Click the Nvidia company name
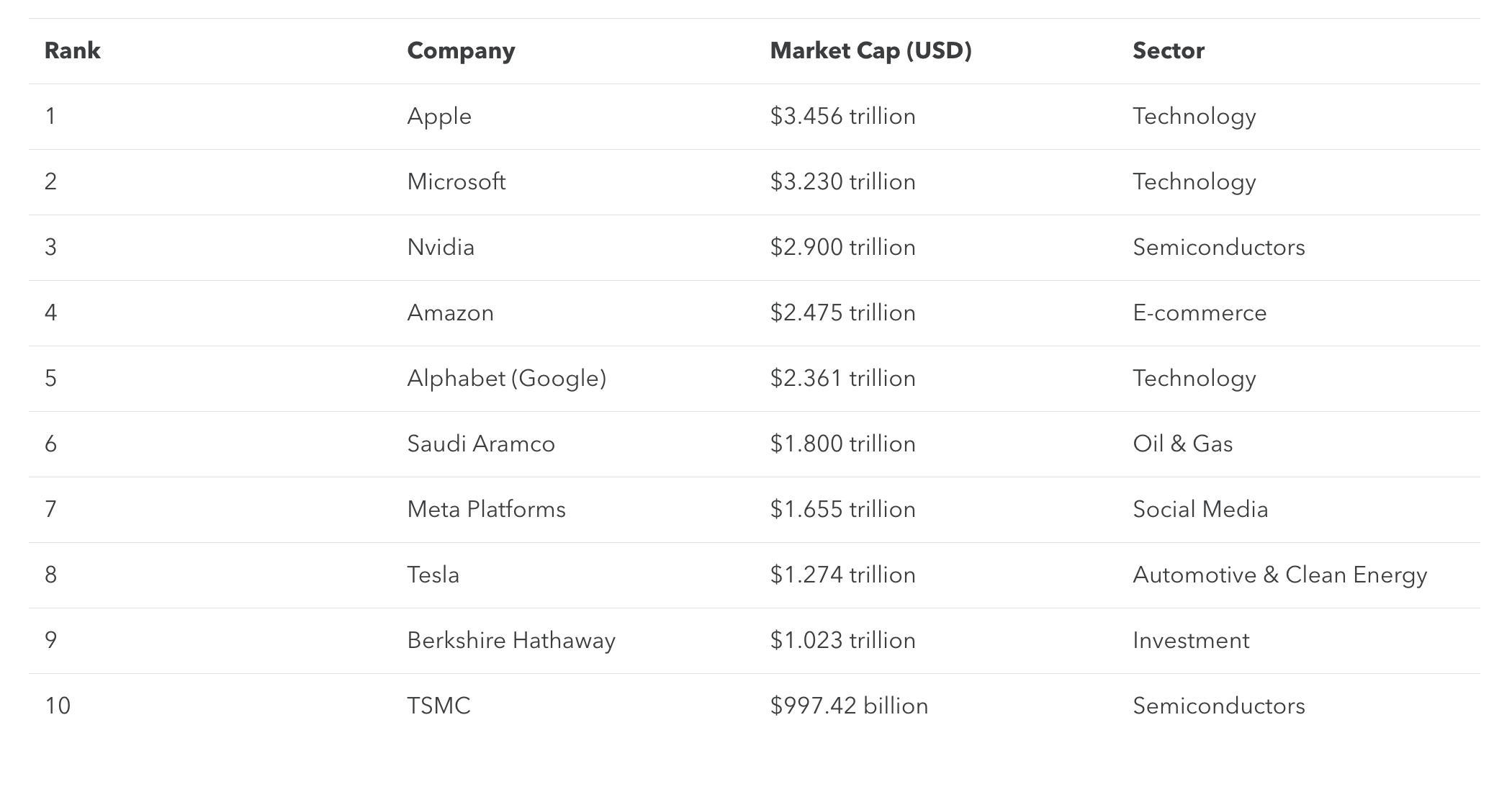 (x=441, y=247)
